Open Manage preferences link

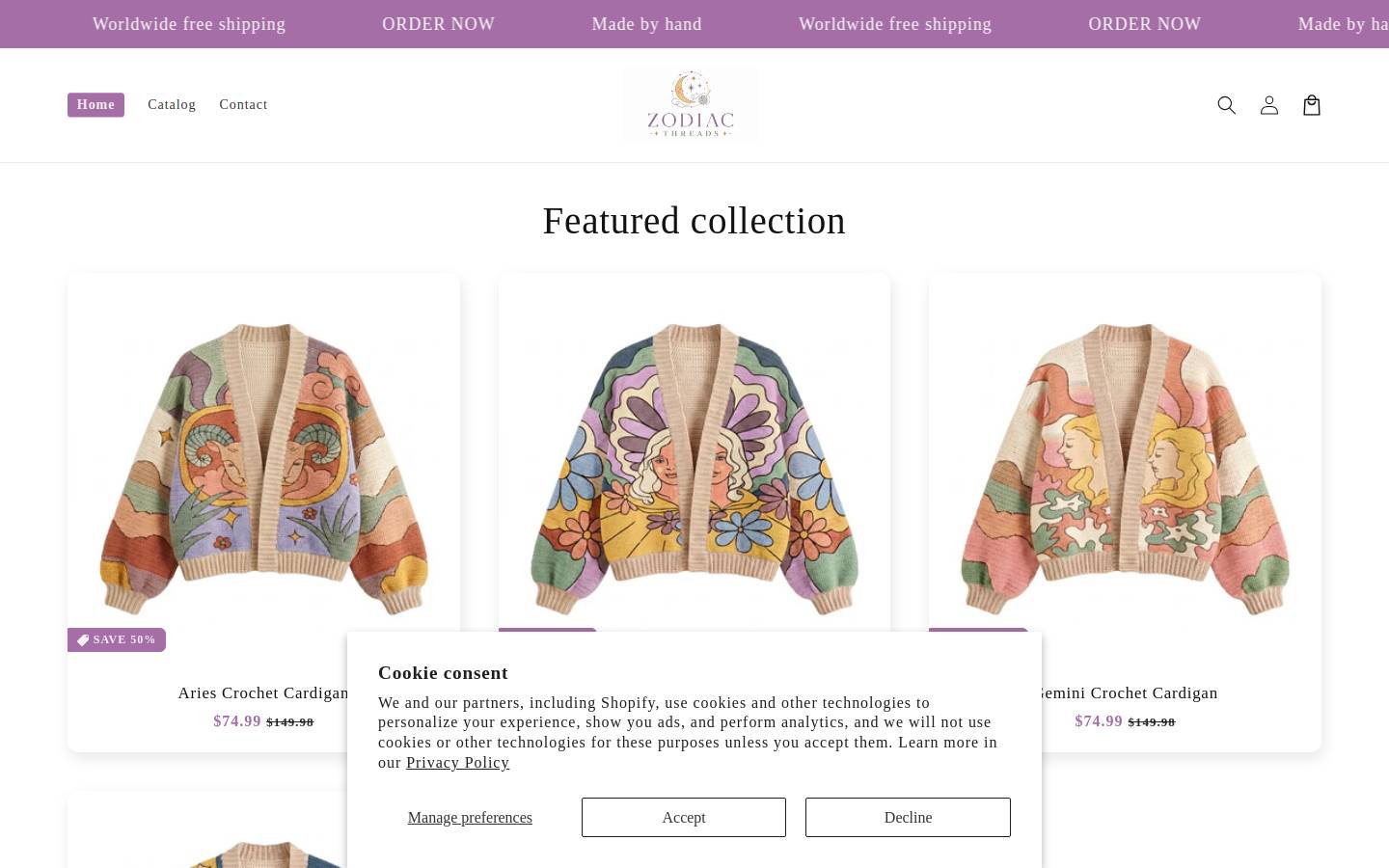(470, 817)
